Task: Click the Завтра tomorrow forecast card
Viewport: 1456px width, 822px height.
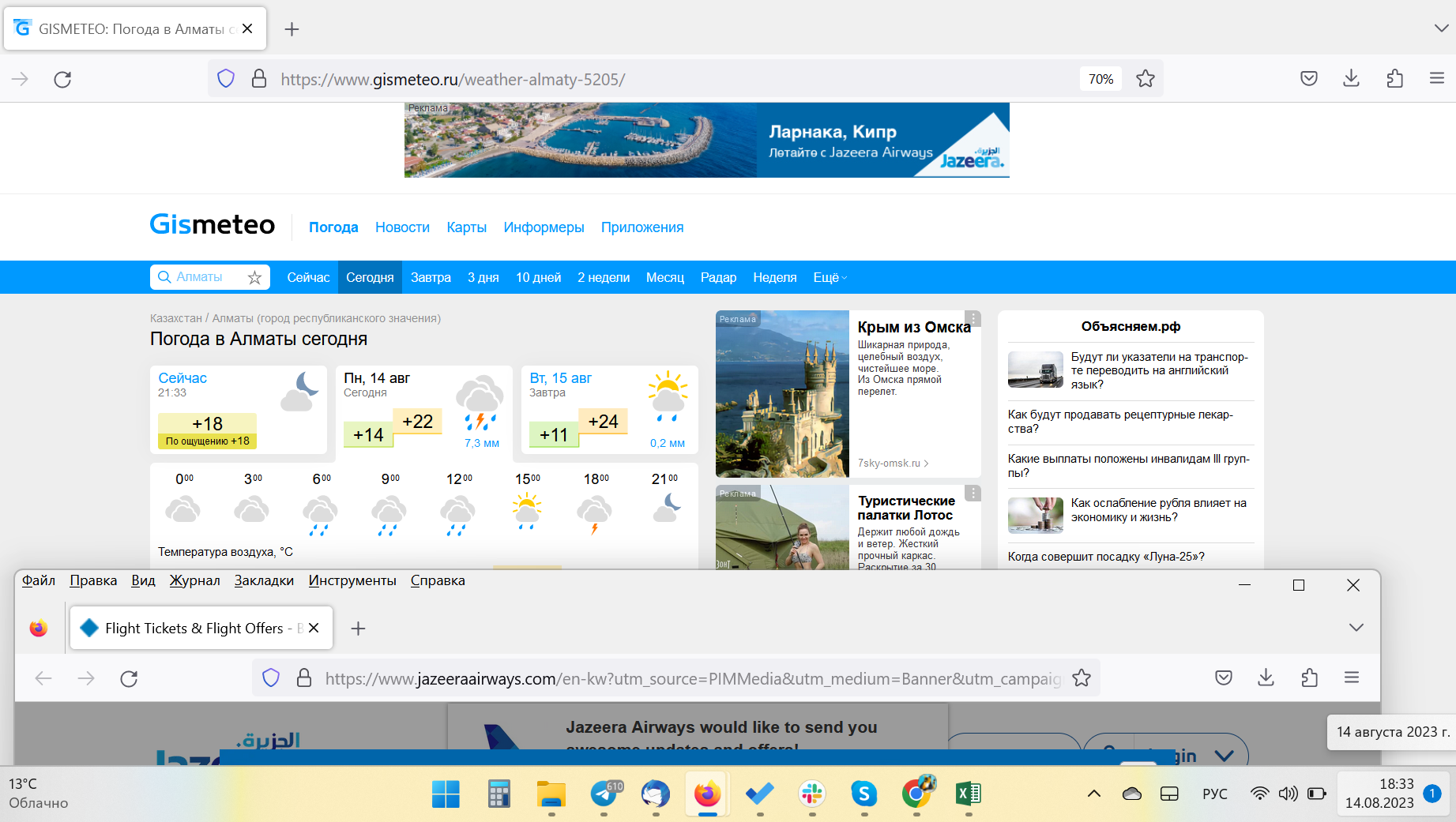Action: click(608, 409)
